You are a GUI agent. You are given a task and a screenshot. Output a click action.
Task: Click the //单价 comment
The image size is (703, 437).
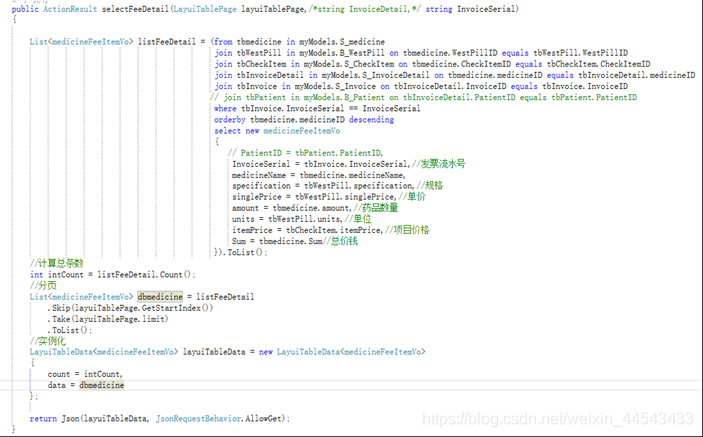(x=412, y=197)
